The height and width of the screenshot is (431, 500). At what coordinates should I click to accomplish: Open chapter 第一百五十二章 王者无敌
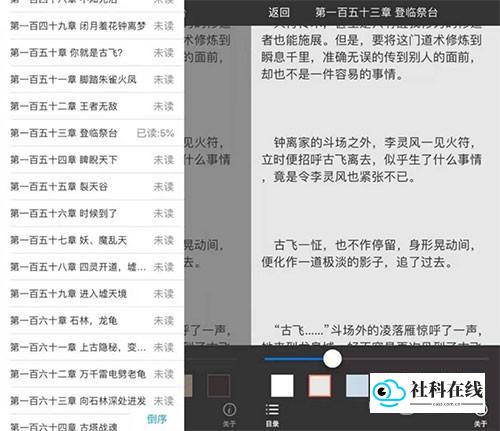point(92,106)
